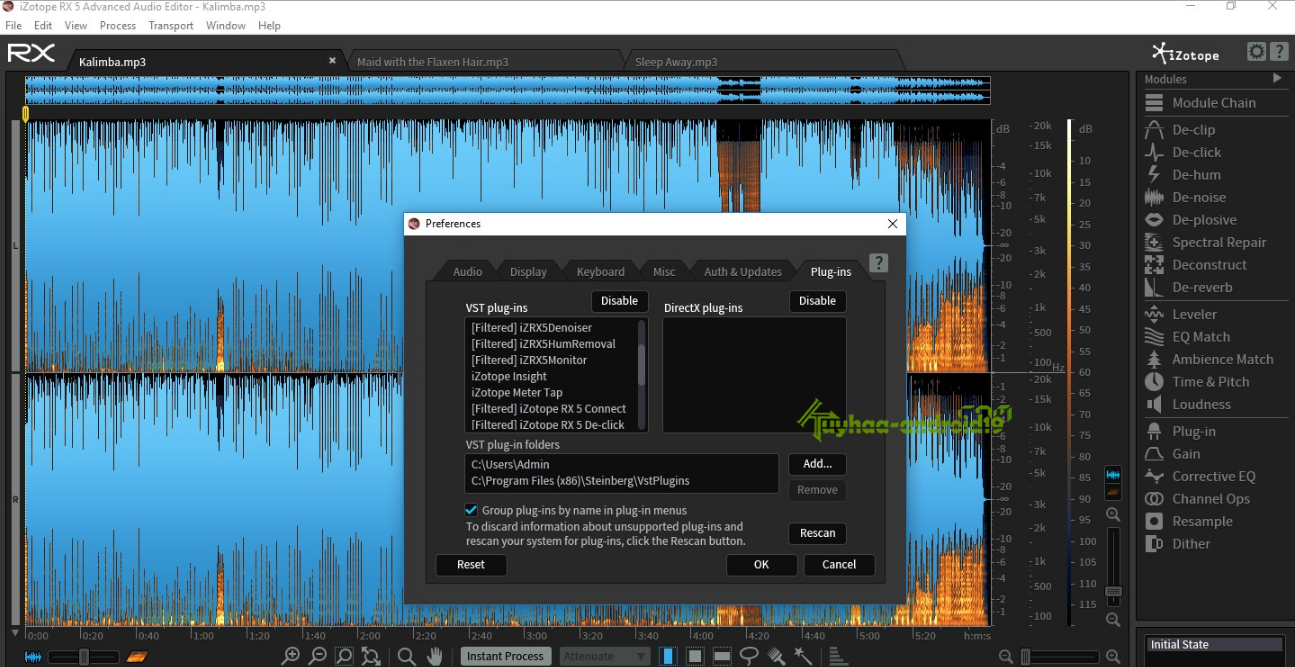
Task: Adjust the vertical frequency zoom slider
Action: (x=1113, y=567)
